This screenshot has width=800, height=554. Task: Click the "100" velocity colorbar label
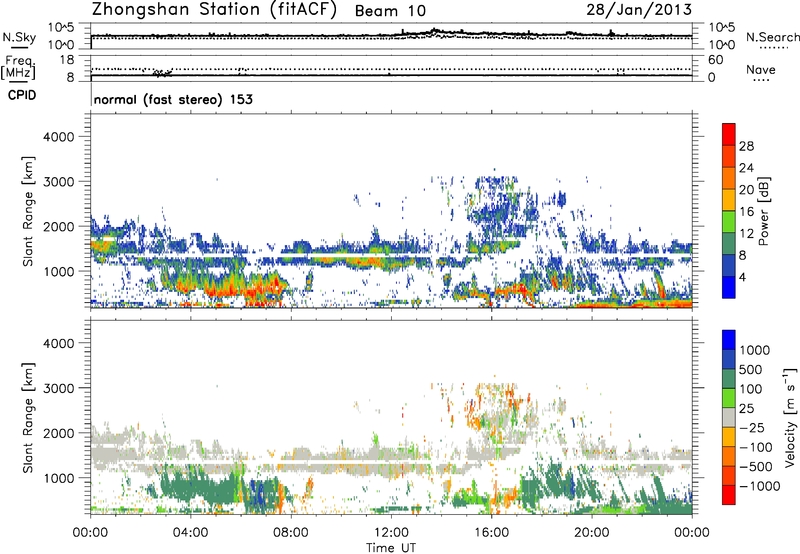(x=751, y=389)
